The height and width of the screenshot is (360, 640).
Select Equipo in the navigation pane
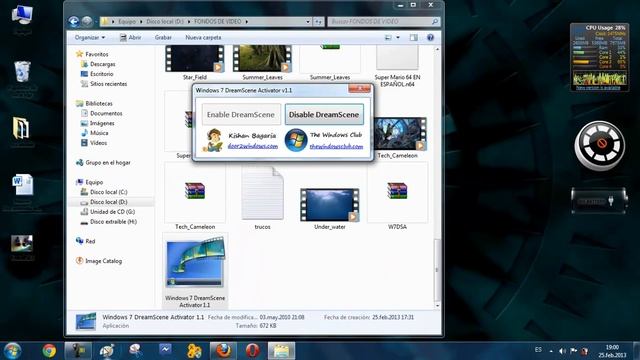click(x=94, y=182)
